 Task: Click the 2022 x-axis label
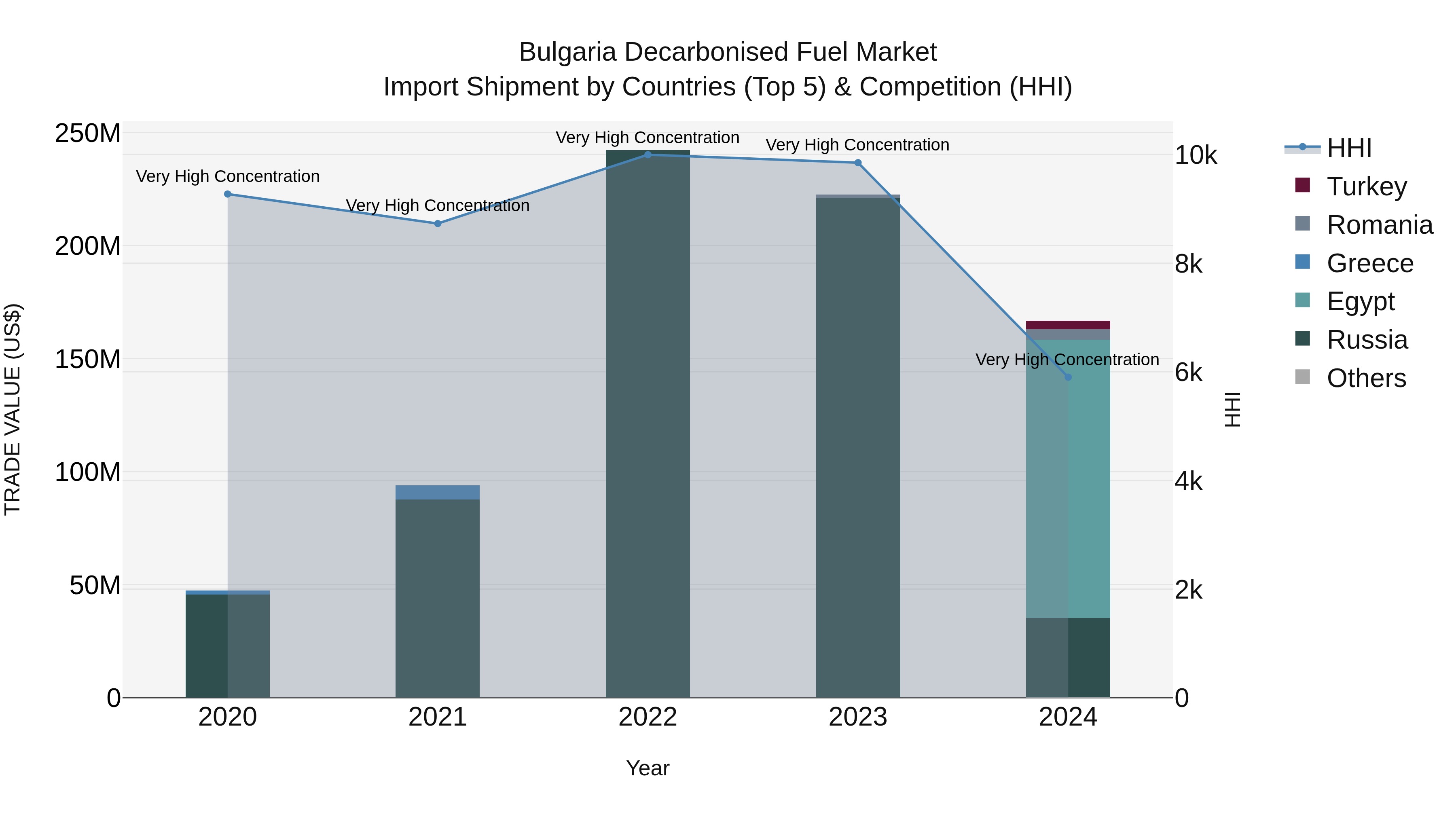648,717
